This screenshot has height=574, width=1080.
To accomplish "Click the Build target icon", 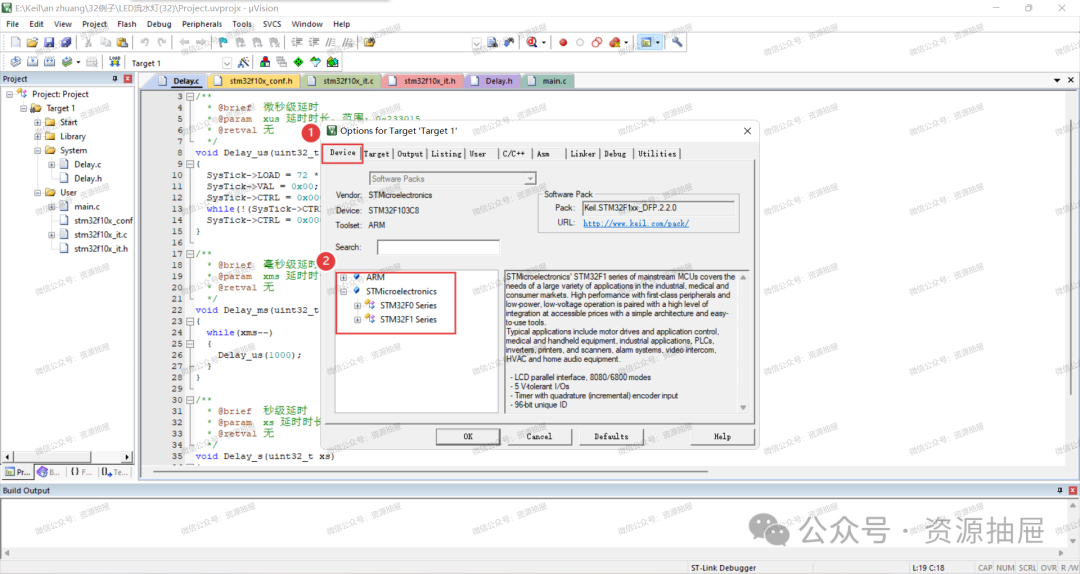I will coord(32,62).
